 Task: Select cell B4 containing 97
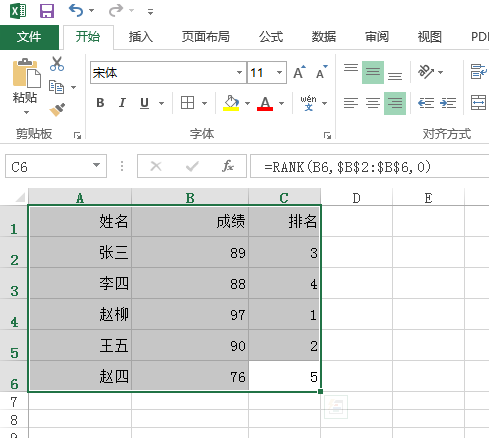[190, 314]
